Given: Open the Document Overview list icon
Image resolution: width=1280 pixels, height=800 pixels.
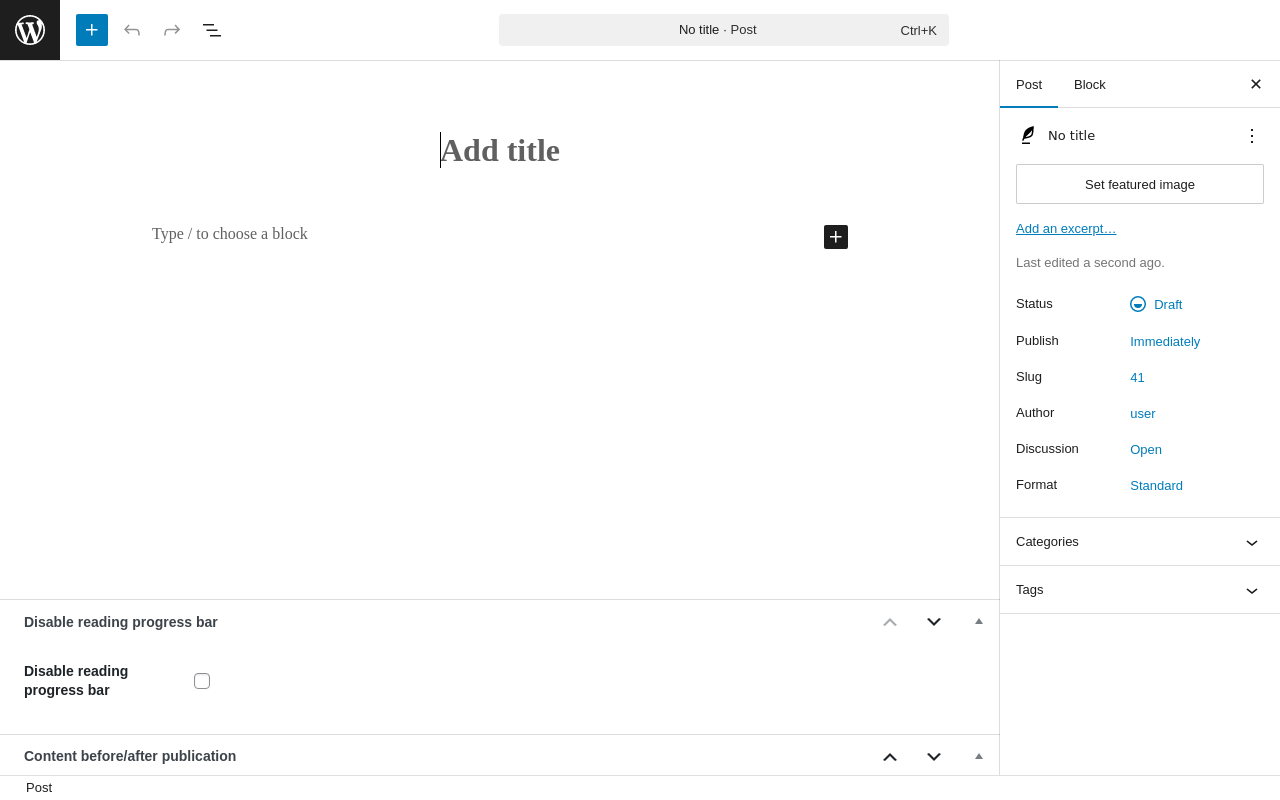Looking at the screenshot, I should click(212, 30).
